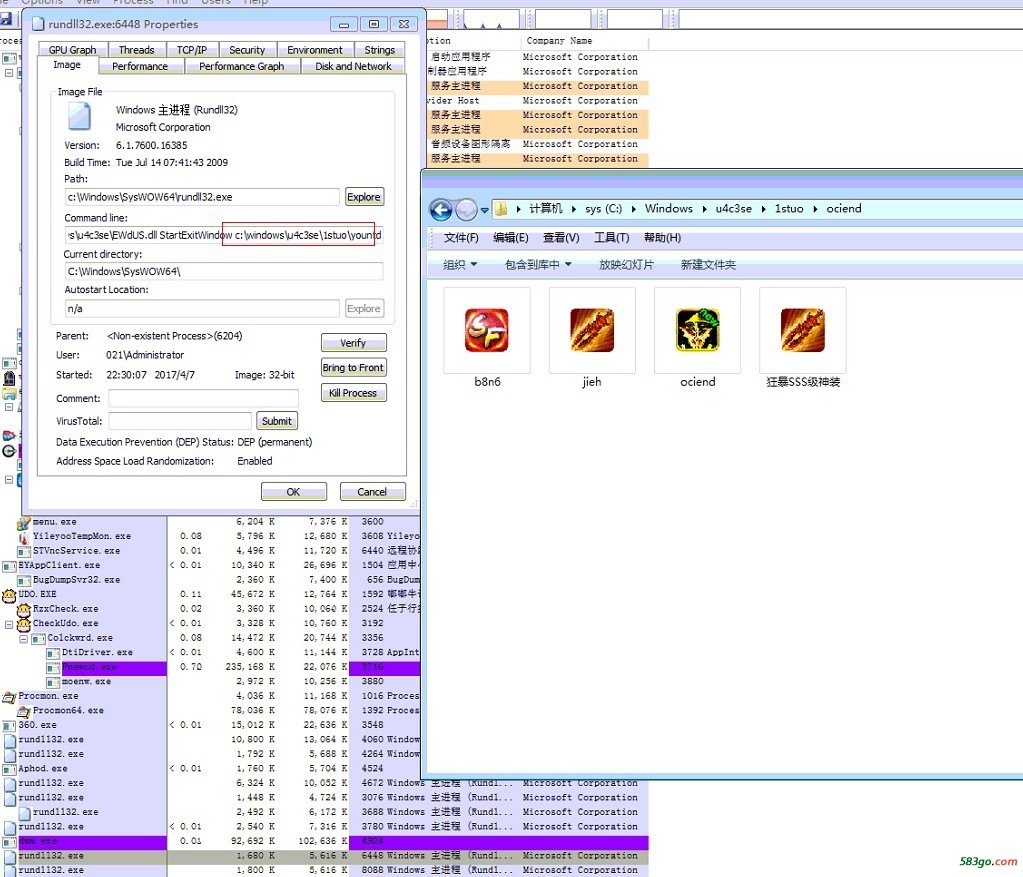Viewport: 1023px width, 877px height.
Task: Click the Current directory text field
Action: pos(223,271)
